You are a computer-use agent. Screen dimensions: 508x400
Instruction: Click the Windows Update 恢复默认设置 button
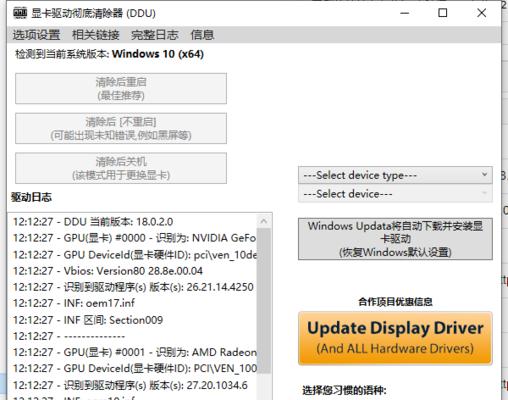[395, 239]
